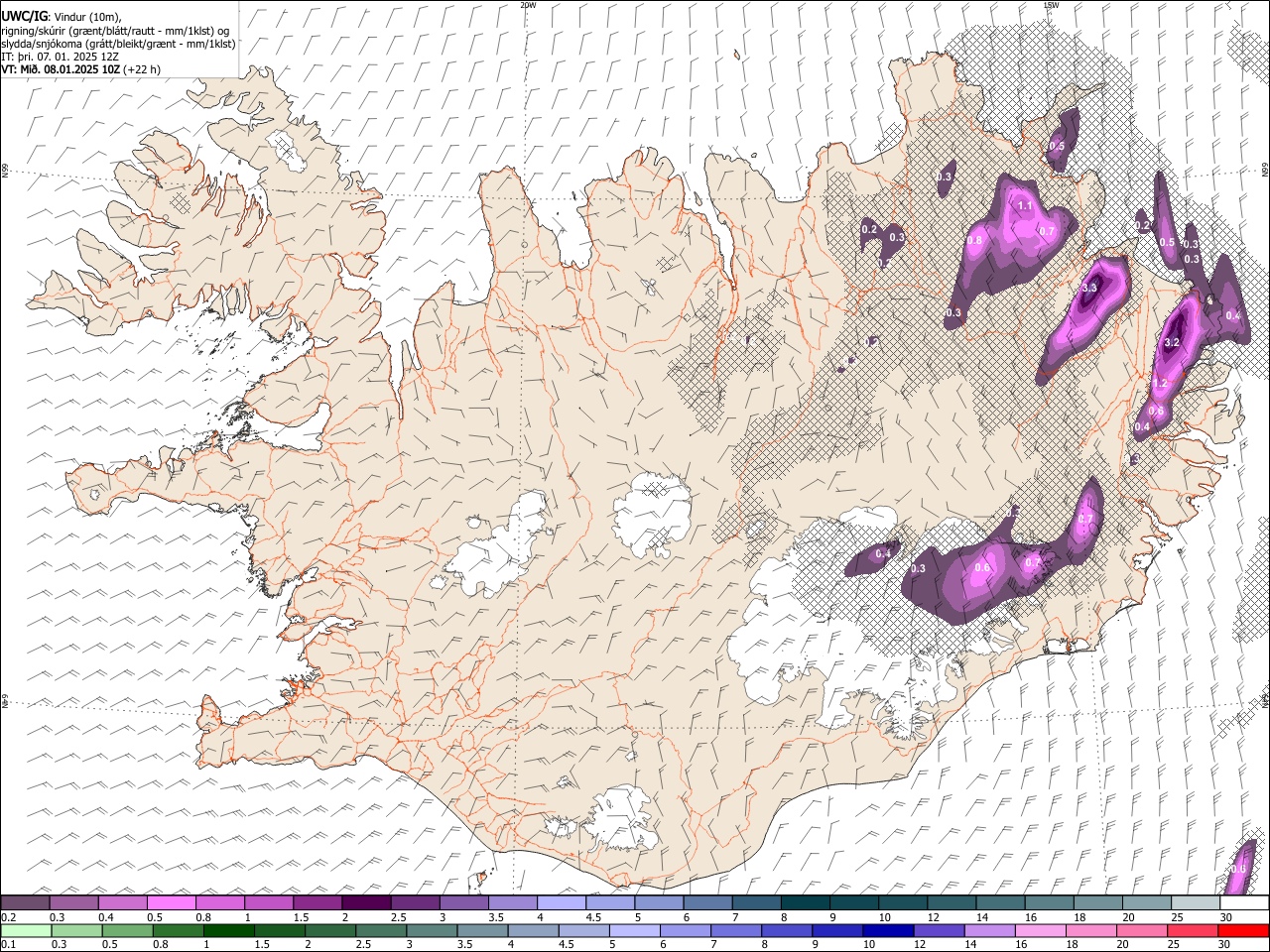Image resolution: width=1270 pixels, height=952 pixels.
Task: Click the dark teal 8 snow legend swatch
Action: tap(805, 902)
